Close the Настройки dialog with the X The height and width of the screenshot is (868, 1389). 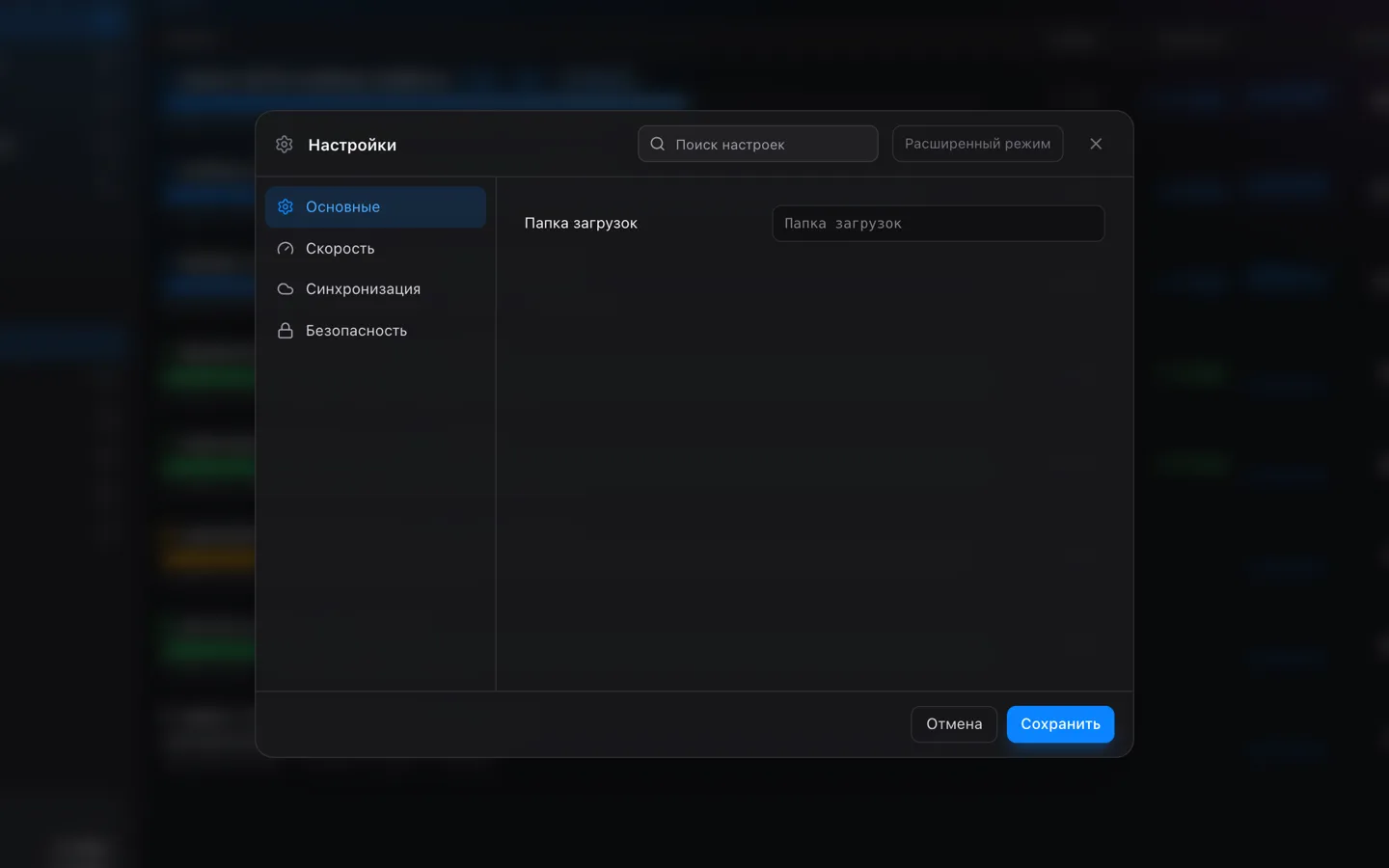click(x=1096, y=144)
